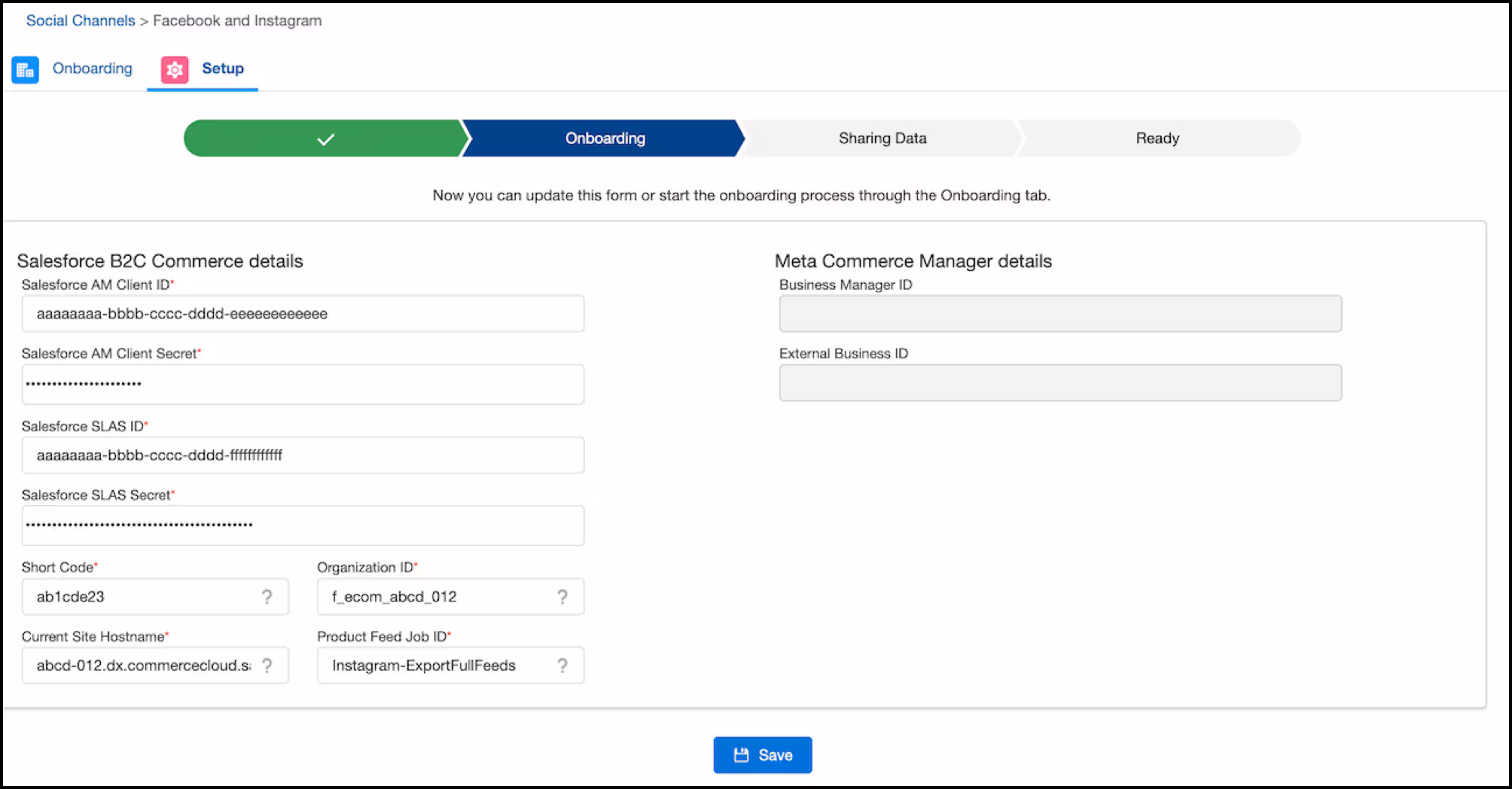Click the 'External Business ID' label

point(843,354)
